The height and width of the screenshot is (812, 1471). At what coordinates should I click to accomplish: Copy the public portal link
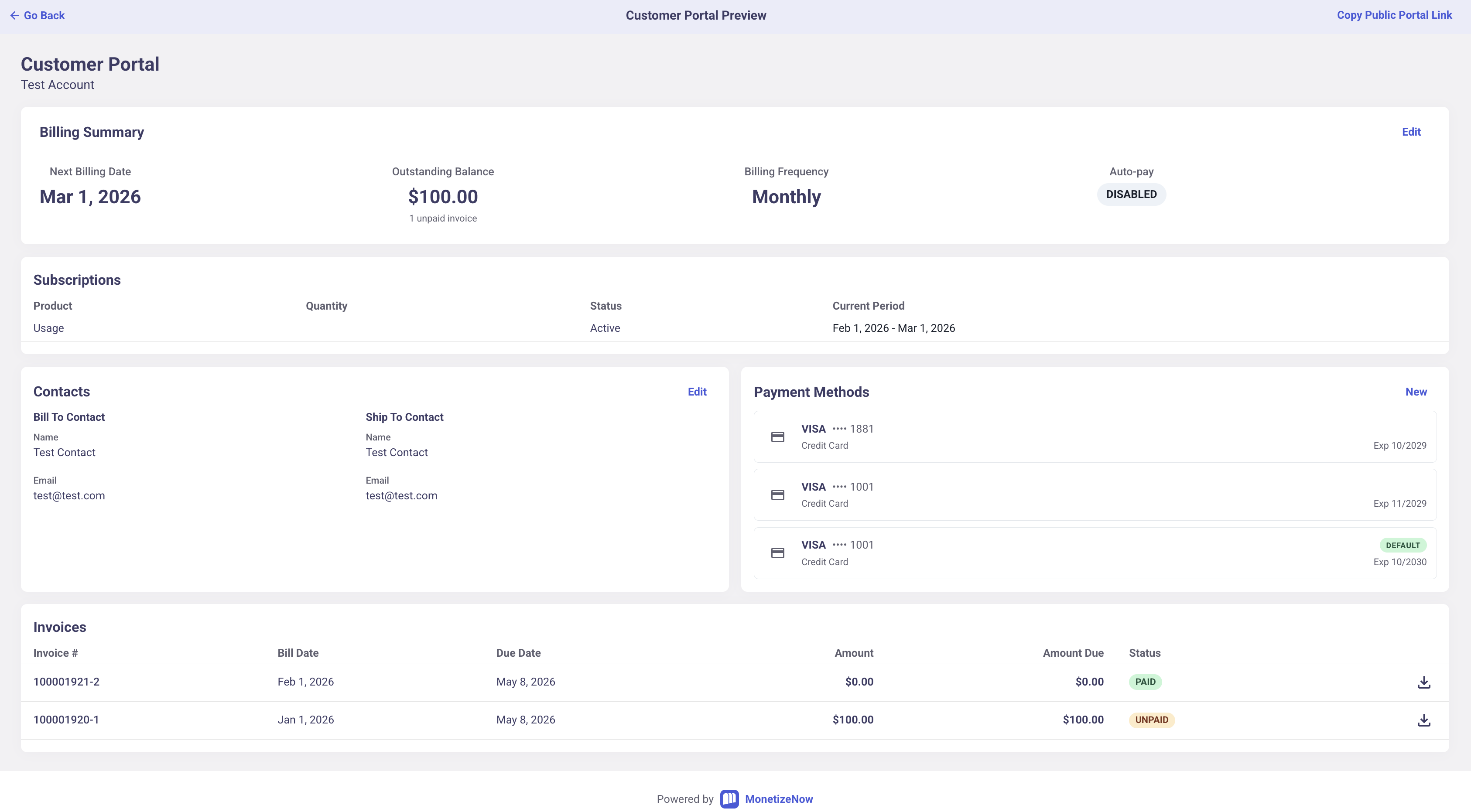point(1394,15)
